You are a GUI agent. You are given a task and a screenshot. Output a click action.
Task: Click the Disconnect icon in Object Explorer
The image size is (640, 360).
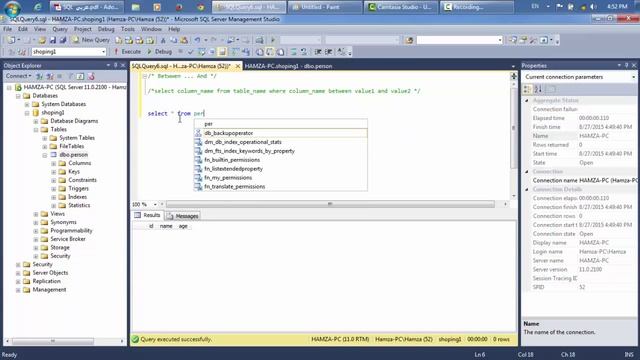pos(50,76)
